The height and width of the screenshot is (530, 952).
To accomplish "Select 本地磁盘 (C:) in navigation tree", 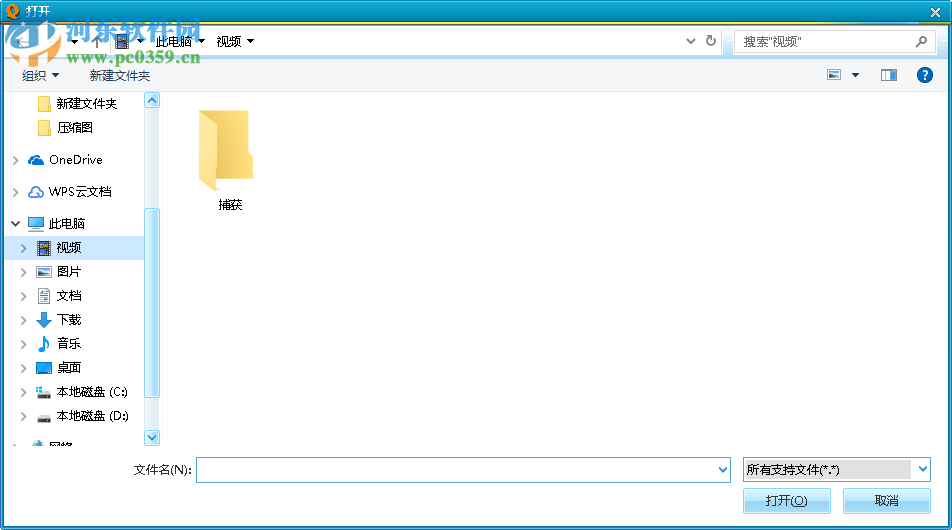I will click(x=92, y=392).
